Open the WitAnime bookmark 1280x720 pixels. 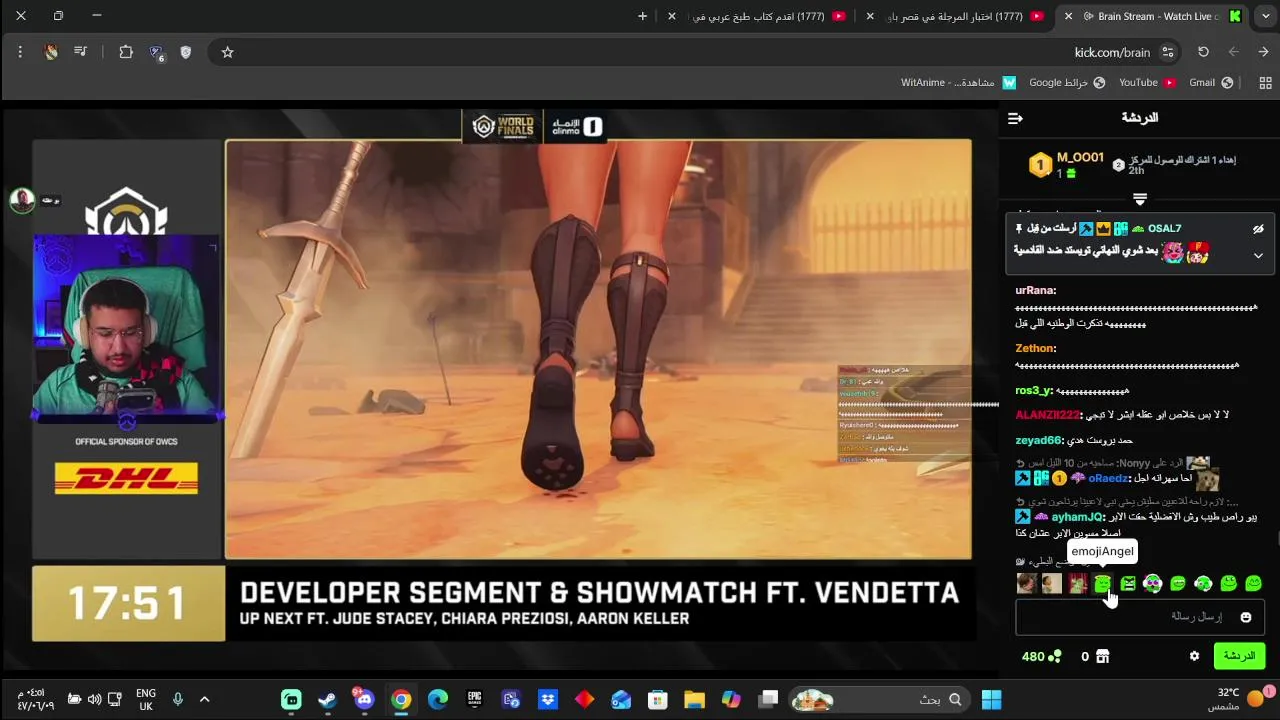(958, 83)
